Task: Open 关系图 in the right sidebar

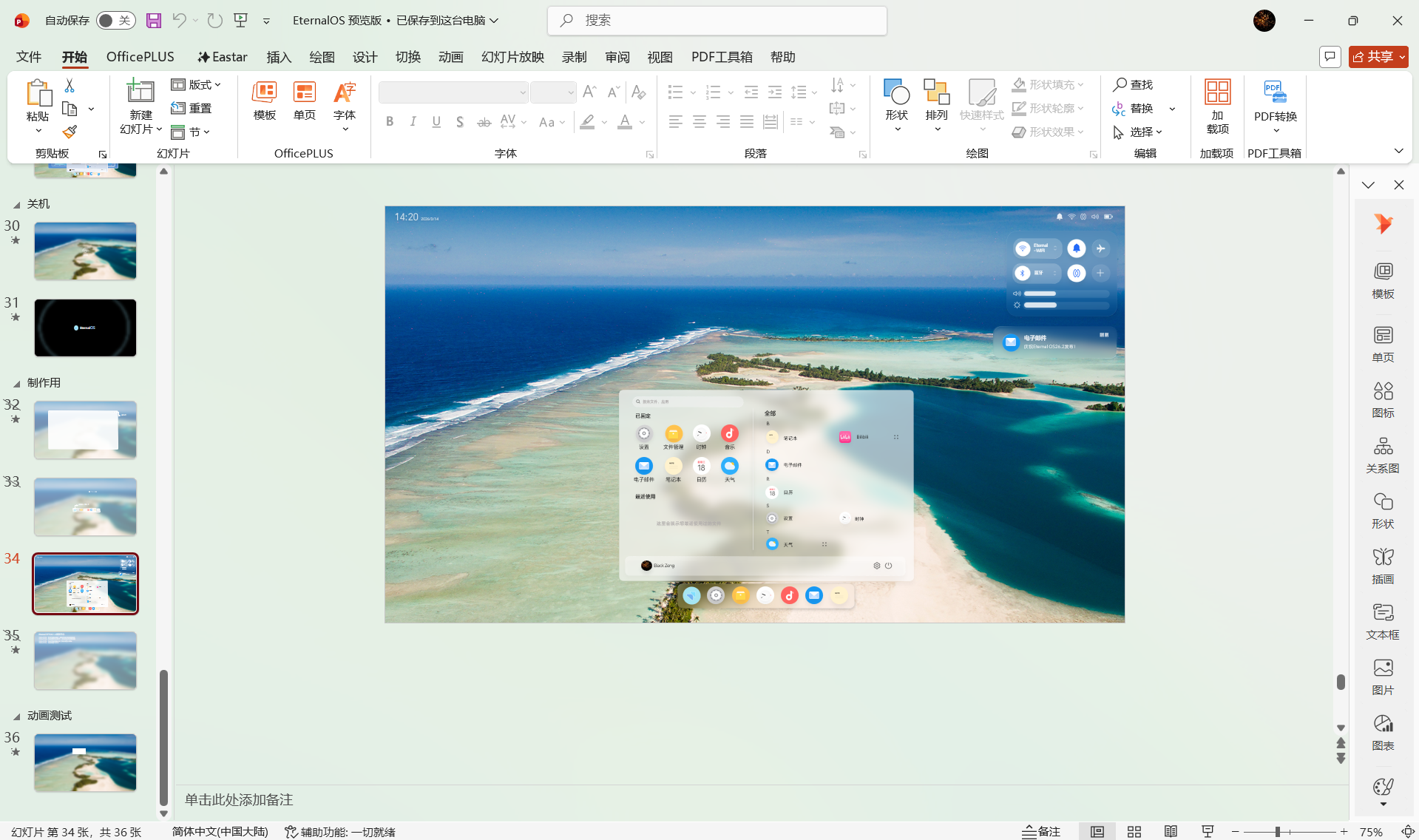Action: coord(1383,455)
